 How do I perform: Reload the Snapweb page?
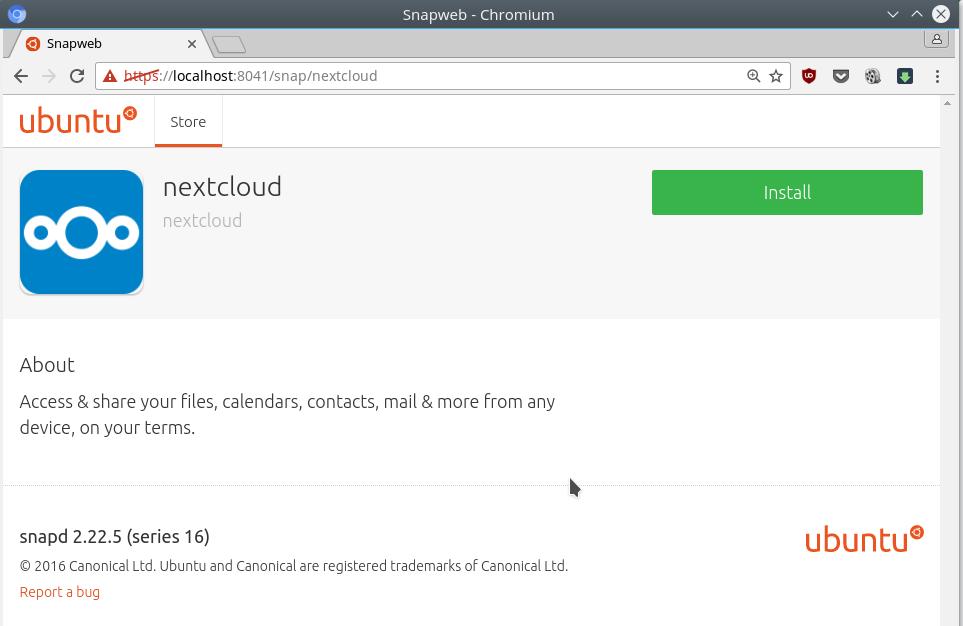[77, 76]
